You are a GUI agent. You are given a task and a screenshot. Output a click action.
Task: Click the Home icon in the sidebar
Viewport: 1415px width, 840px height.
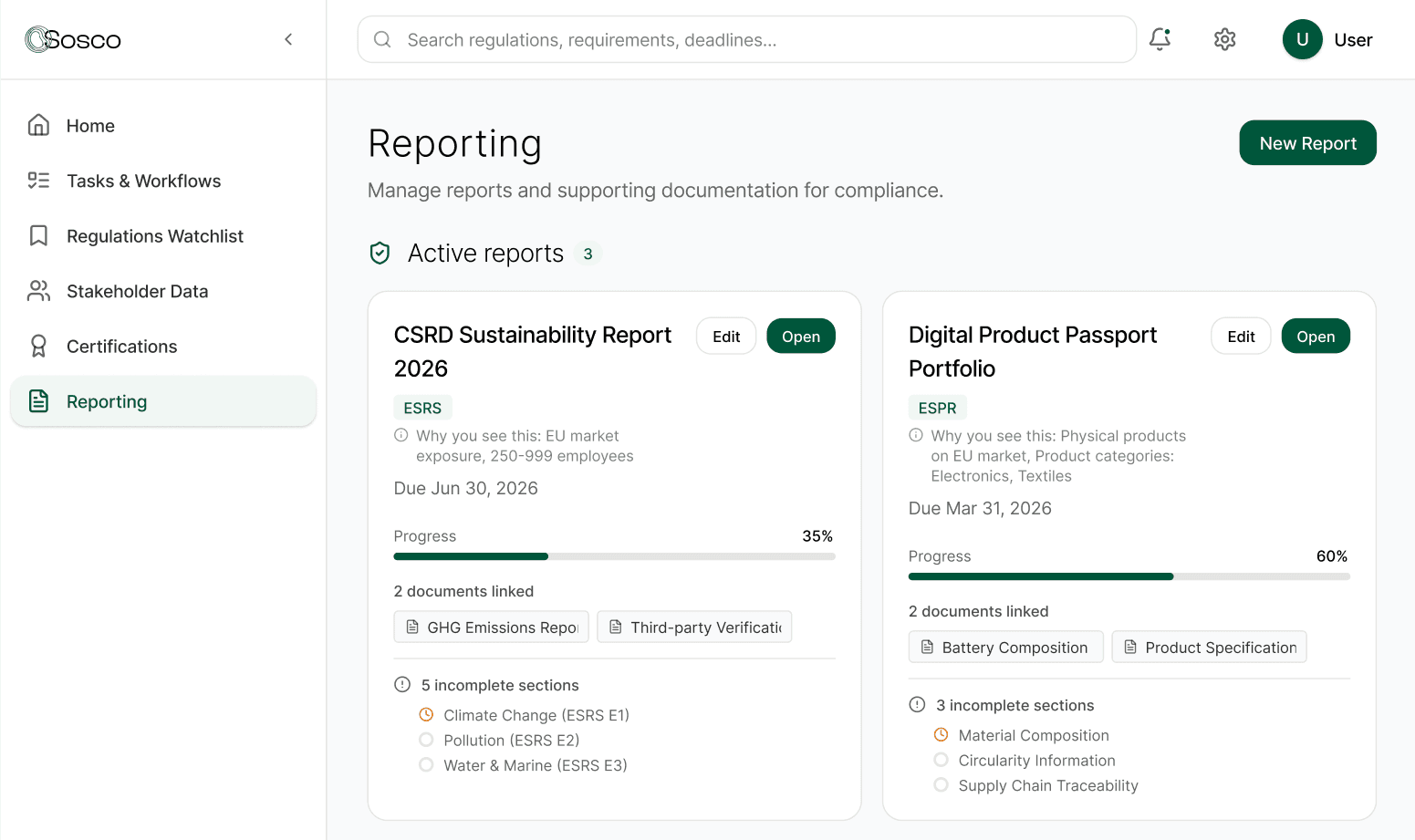pyautogui.click(x=37, y=125)
